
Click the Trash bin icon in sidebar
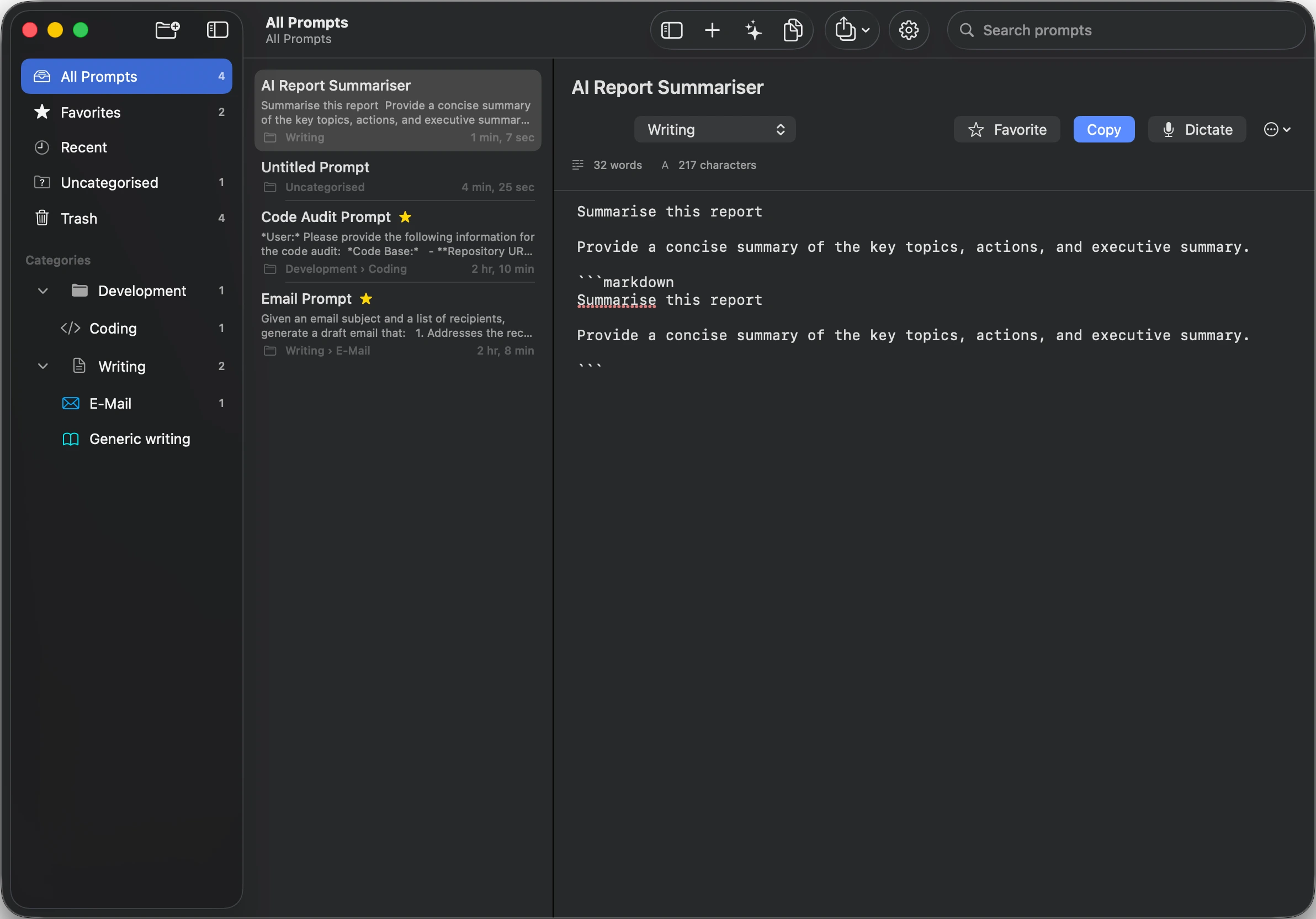tap(42, 218)
